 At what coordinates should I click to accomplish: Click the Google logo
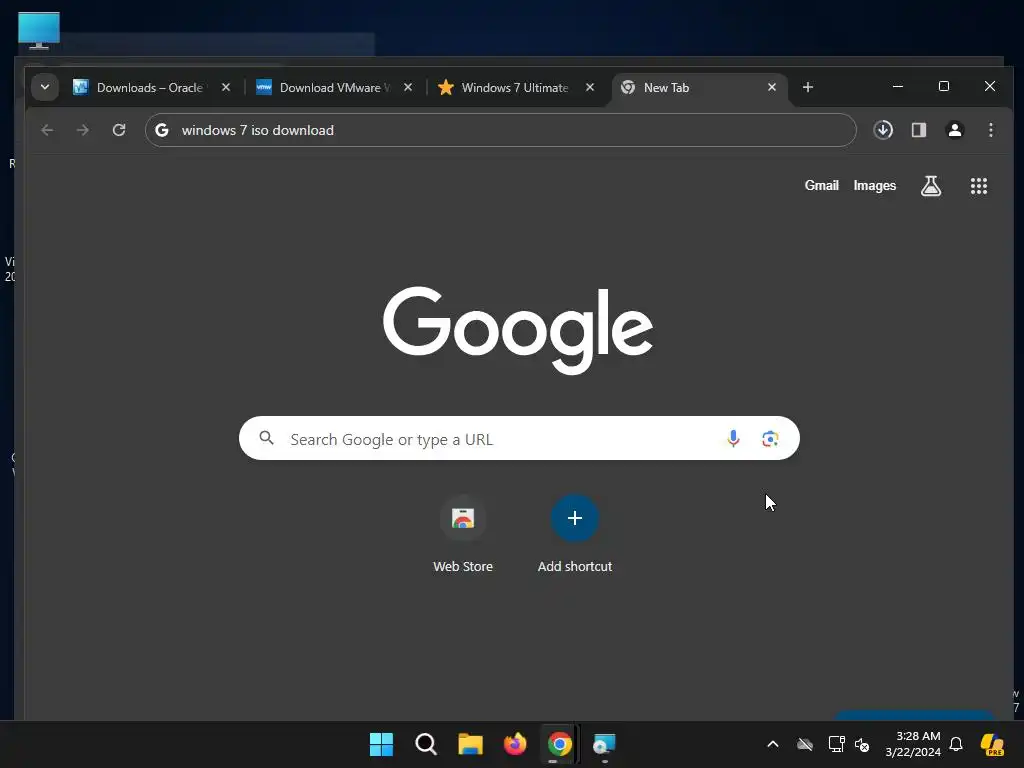[x=518, y=330]
